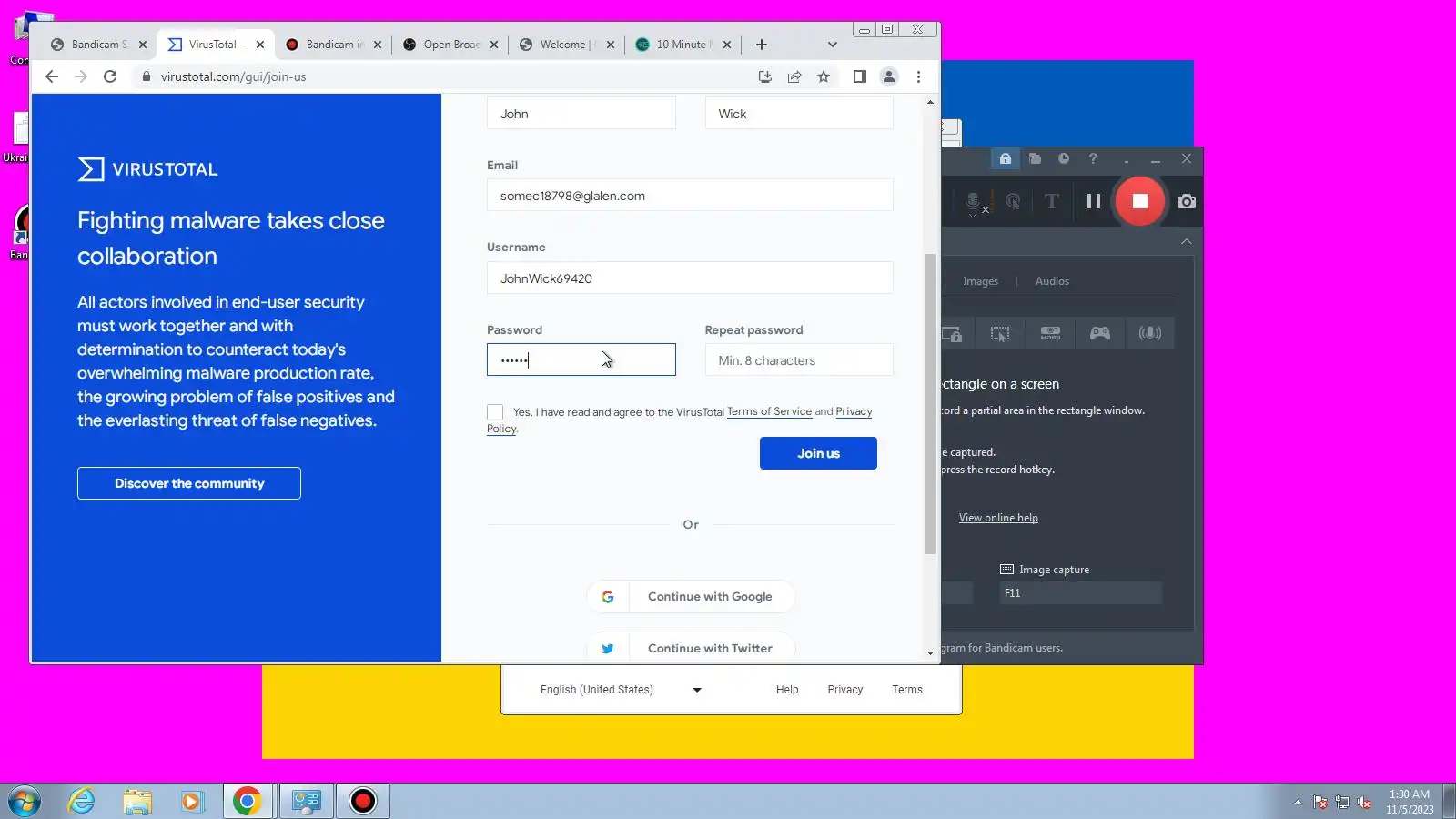
Task: Open Bandicam's scheduled recording clock icon
Action: click(1064, 158)
